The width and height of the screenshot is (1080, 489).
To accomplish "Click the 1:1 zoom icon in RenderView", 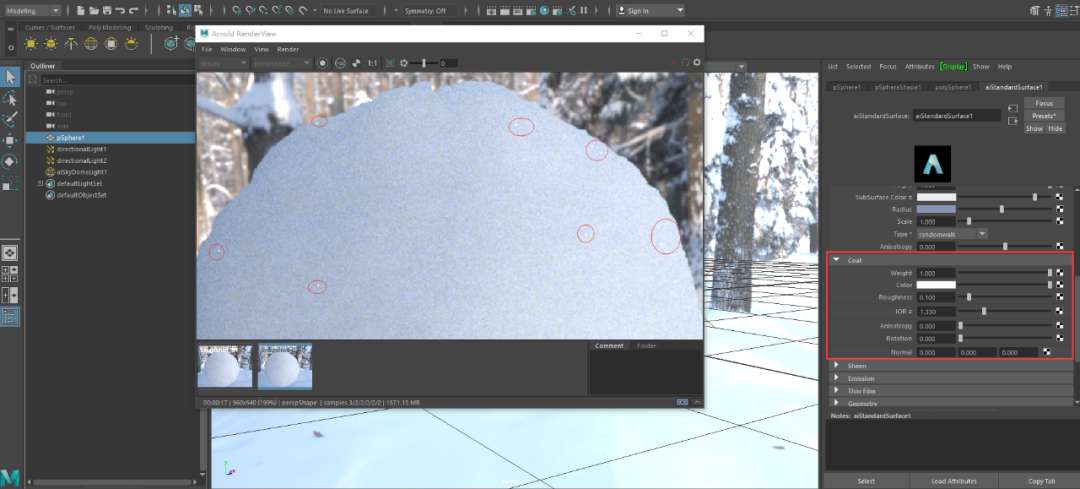I will tap(372, 63).
